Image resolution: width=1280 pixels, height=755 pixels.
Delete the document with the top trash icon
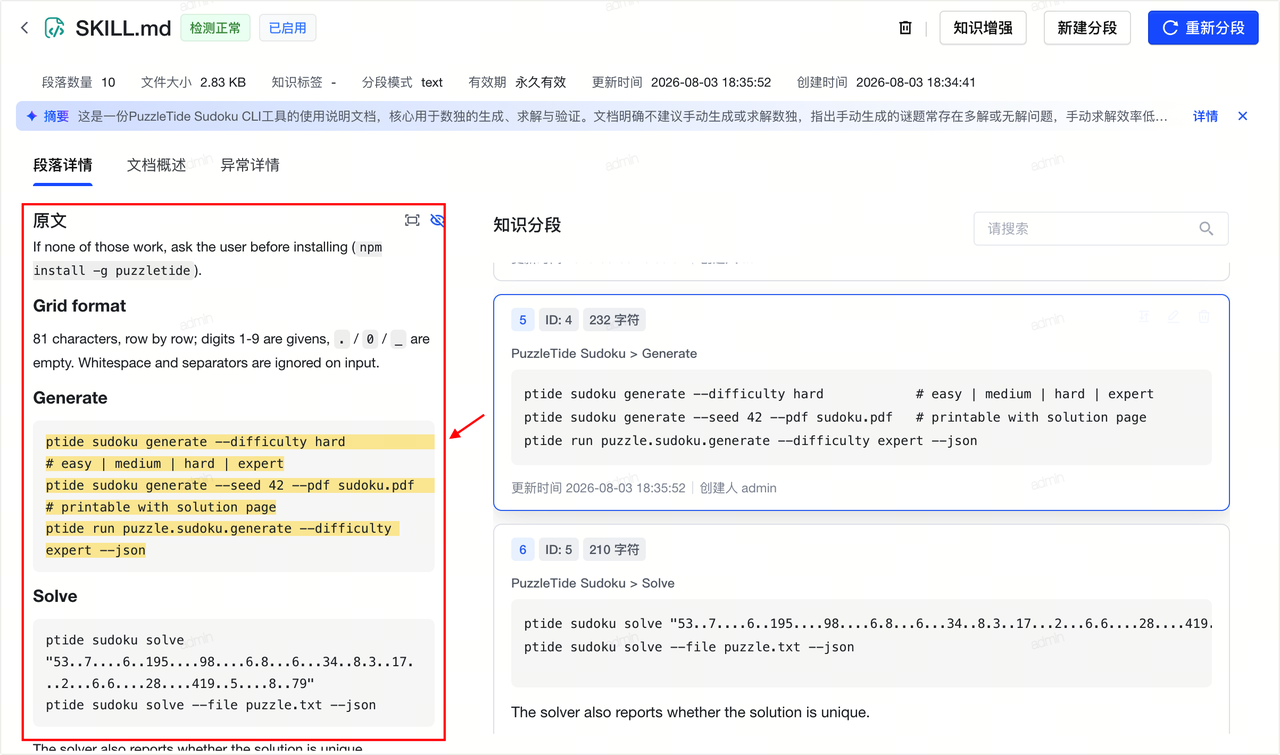[x=905, y=28]
